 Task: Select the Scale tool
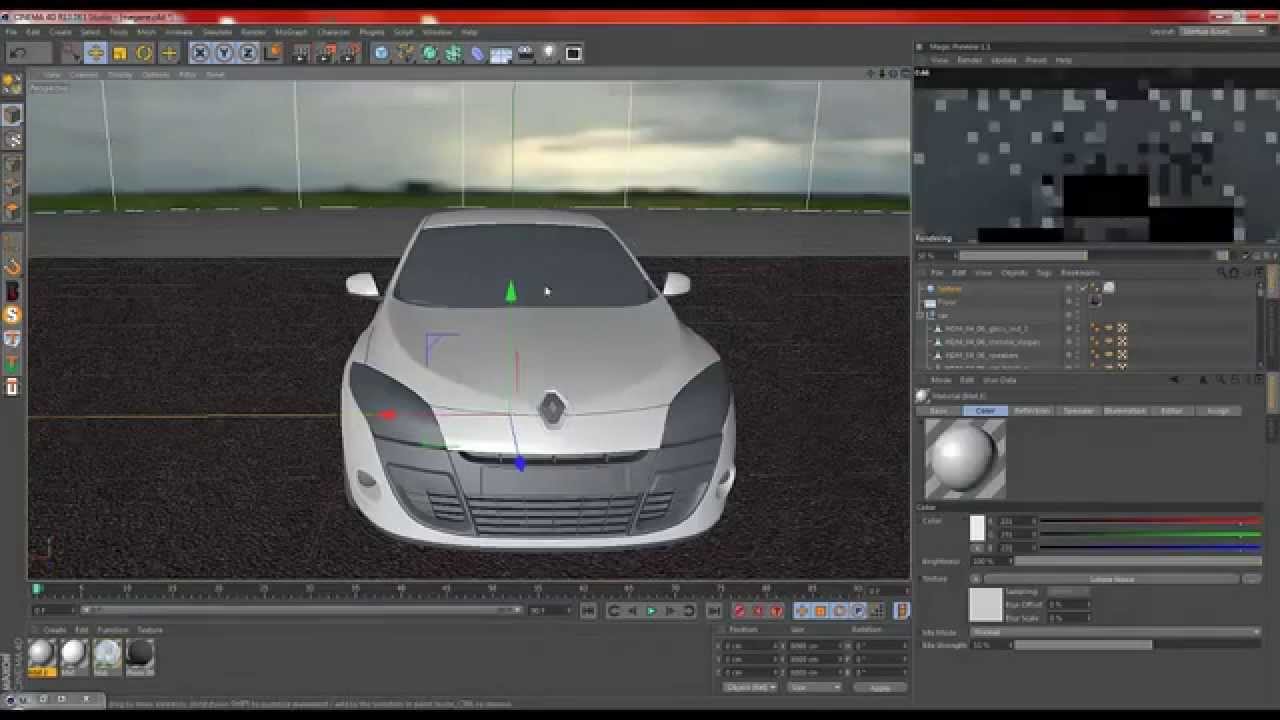coord(120,53)
